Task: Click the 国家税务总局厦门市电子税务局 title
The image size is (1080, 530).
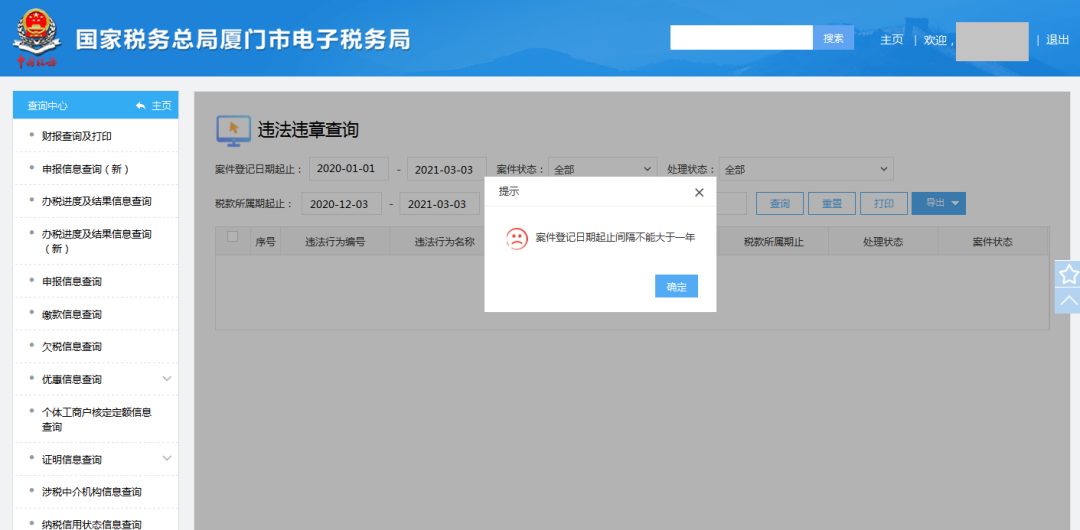Action: (242, 40)
